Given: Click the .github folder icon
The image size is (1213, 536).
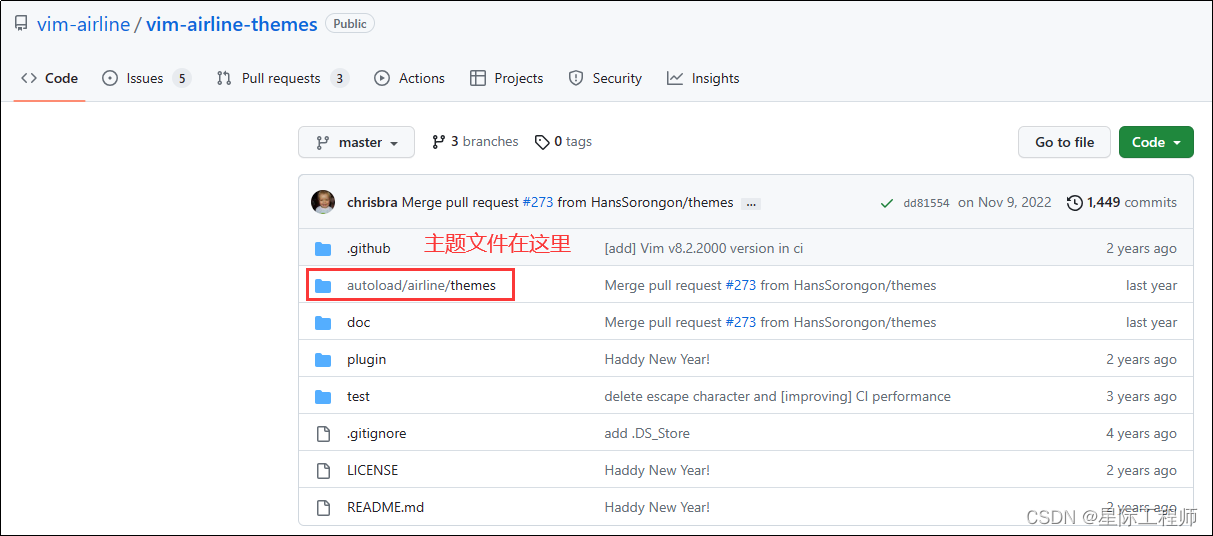Looking at the screenshot, I should [323, 248].
